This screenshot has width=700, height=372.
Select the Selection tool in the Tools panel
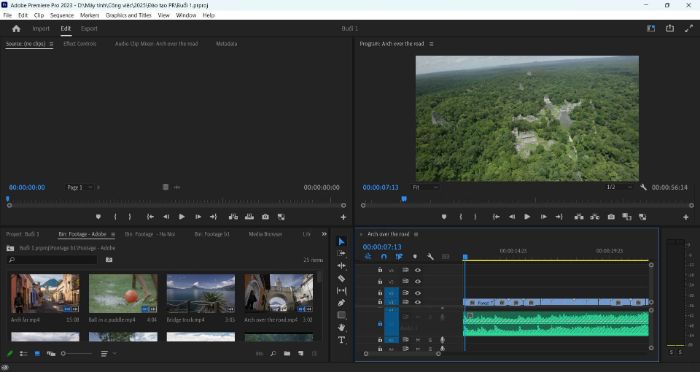[342, 242]
